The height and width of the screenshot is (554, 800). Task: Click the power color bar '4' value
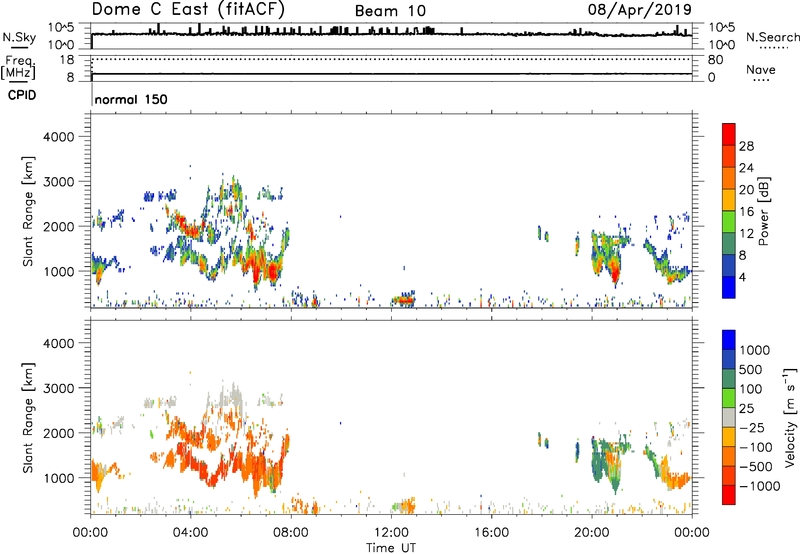(x=742, y=277)
